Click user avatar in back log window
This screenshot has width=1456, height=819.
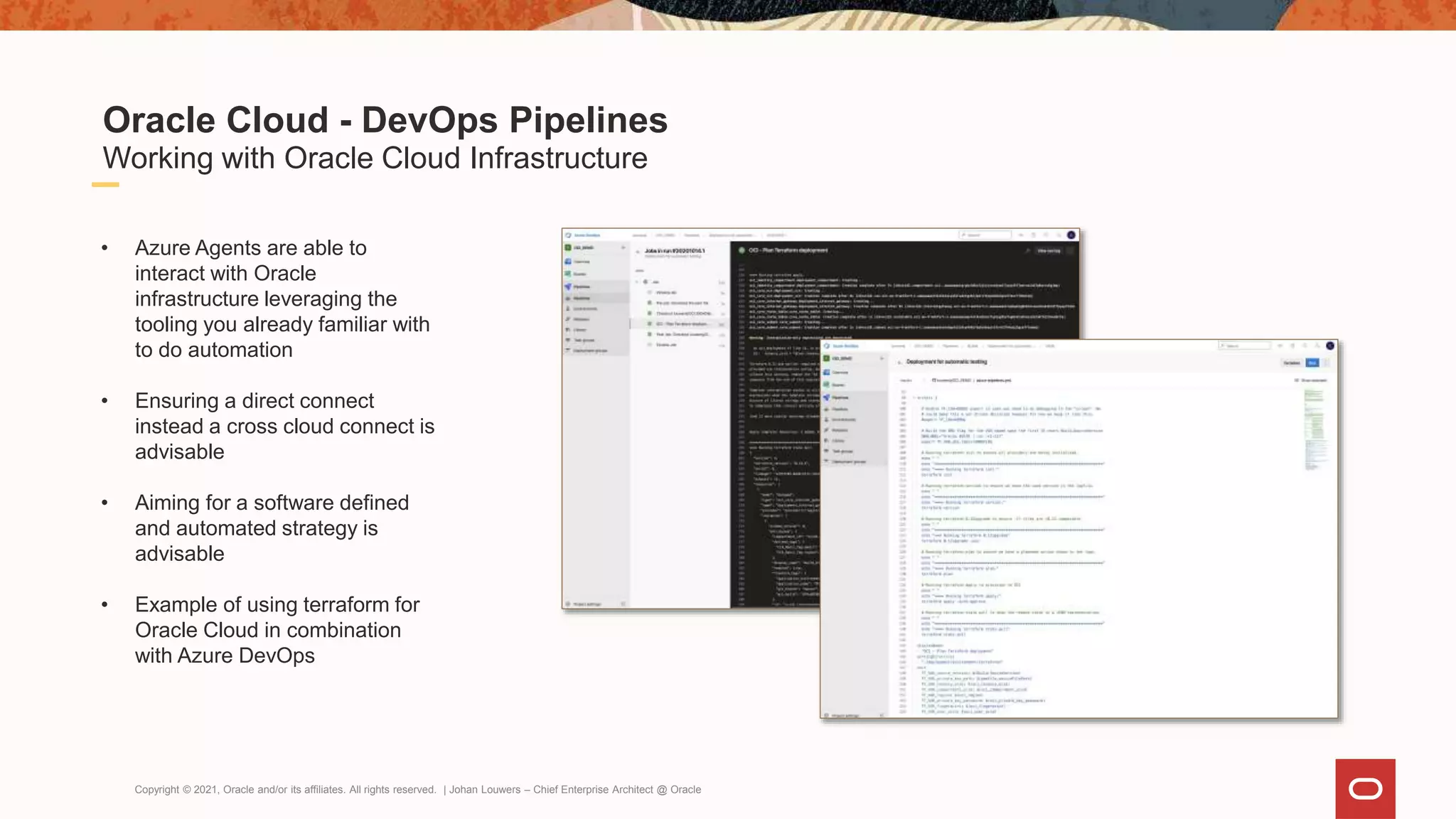[1071, 235]
